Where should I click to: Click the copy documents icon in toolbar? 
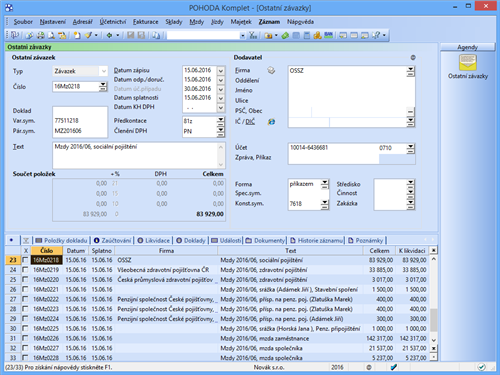(156, 35)
